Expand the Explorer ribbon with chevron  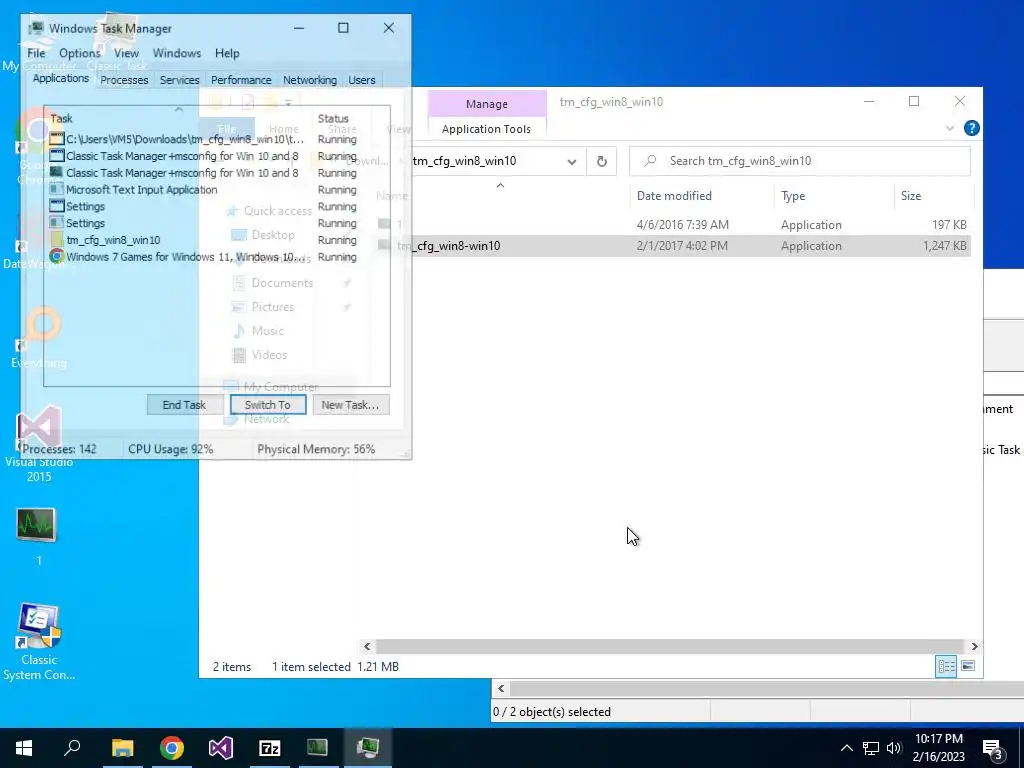point(950,129)
